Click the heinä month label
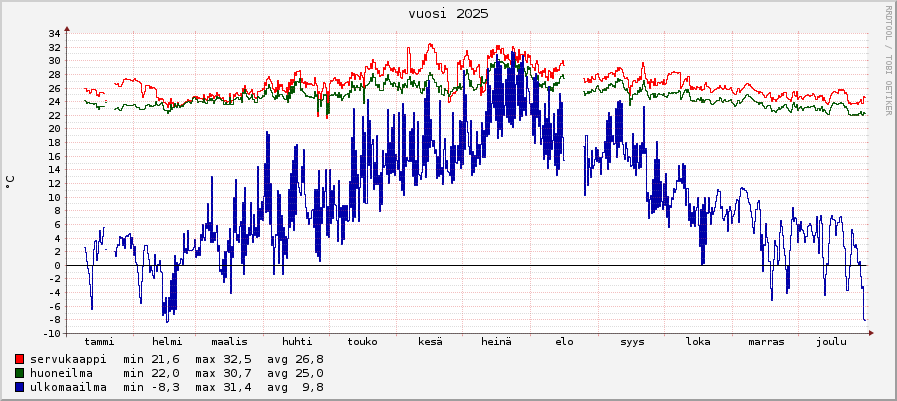The image size is (897, 401). 496,342
